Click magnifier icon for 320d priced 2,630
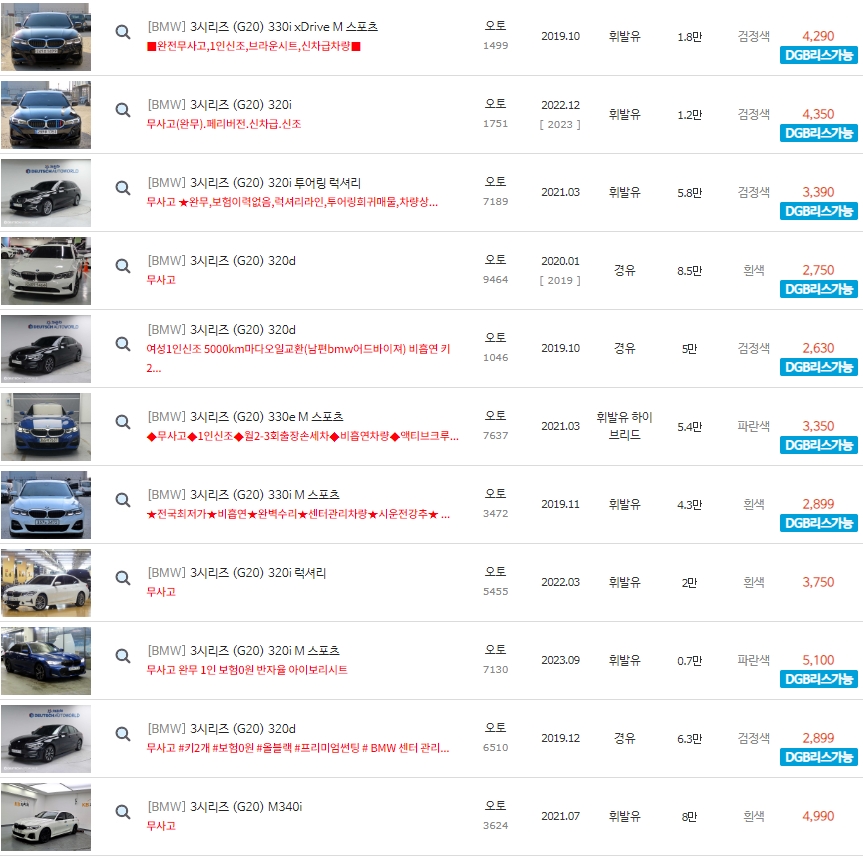The width and height of the screenshot is (863, 857). (123, 344)
